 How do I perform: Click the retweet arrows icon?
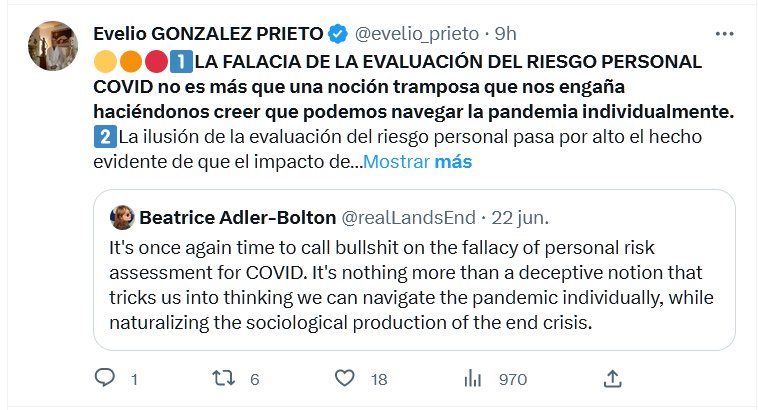[226, 378]
